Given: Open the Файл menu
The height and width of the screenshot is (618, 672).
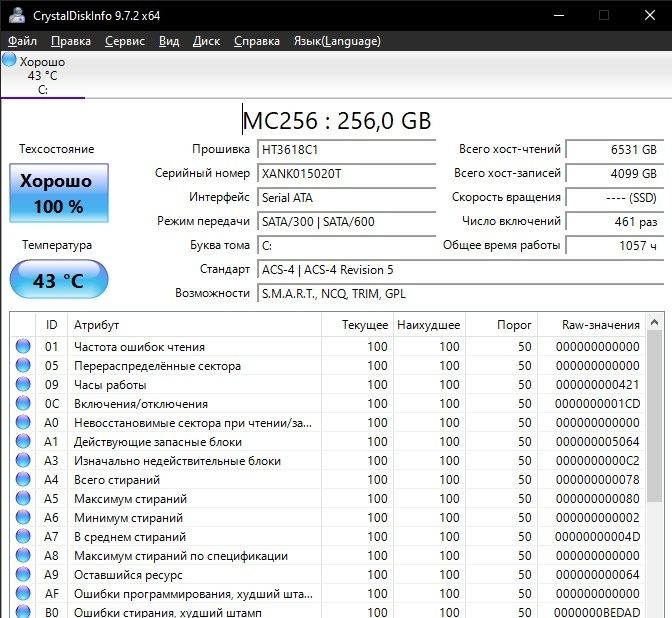Looking at the screenshot, I should 22,41.
